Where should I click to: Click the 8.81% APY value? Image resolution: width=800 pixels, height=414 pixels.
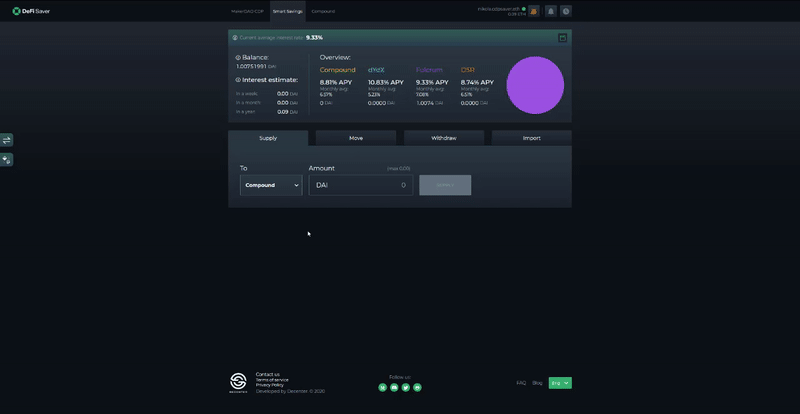point(336,82)
